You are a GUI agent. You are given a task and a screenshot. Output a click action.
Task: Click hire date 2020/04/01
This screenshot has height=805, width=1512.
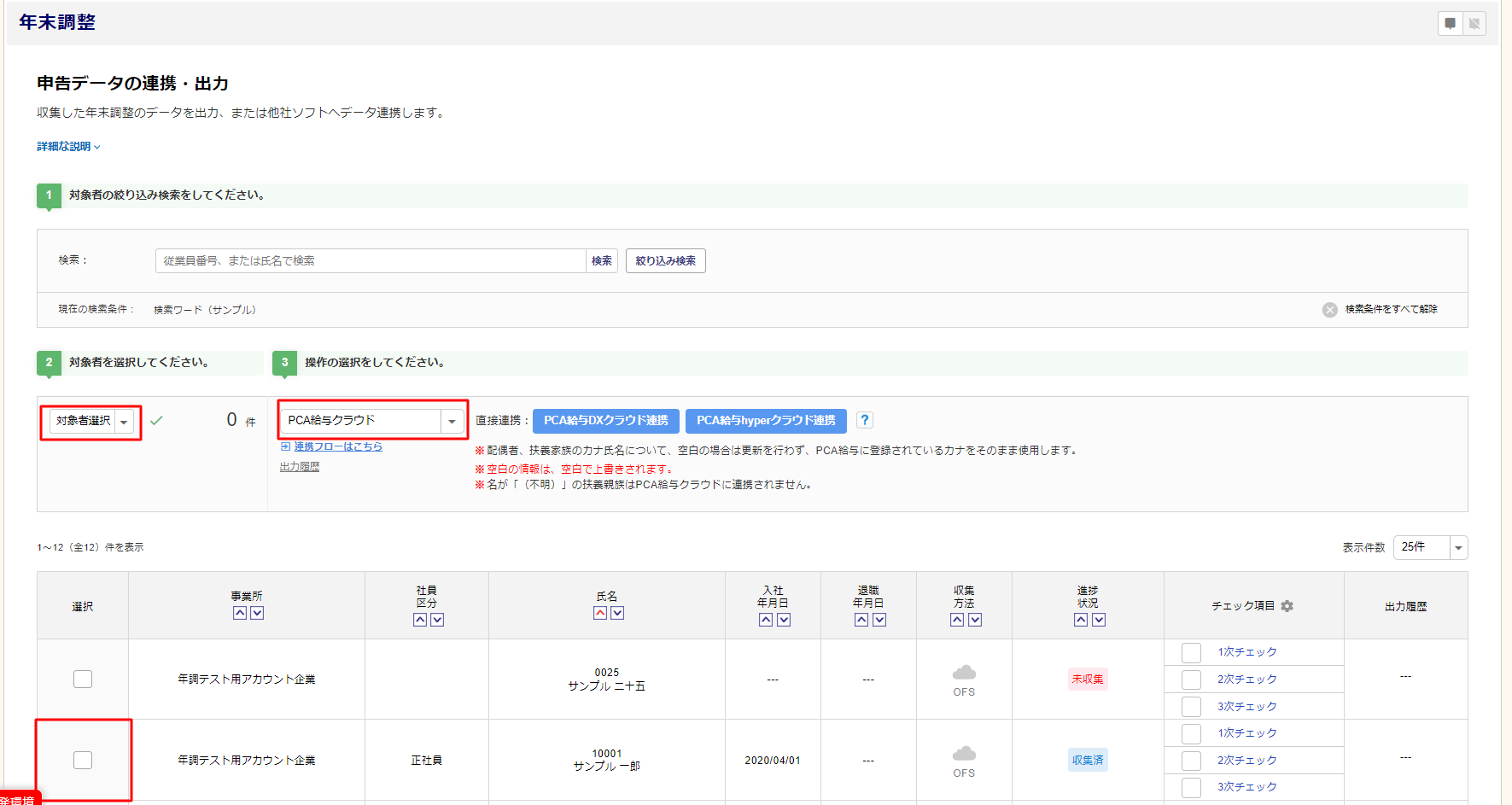(x=773, y=761)
